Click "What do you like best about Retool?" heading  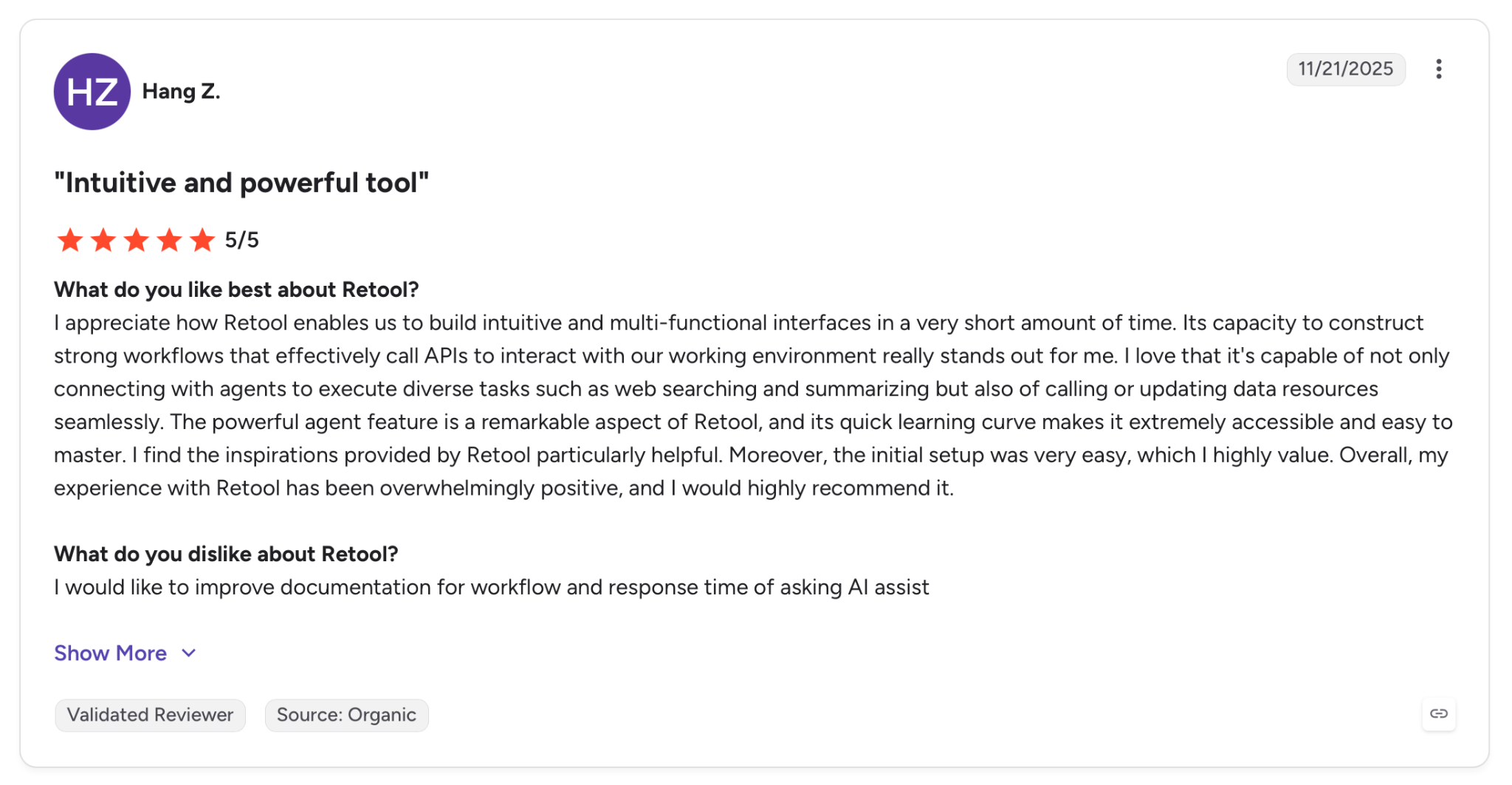pos(236,289)
